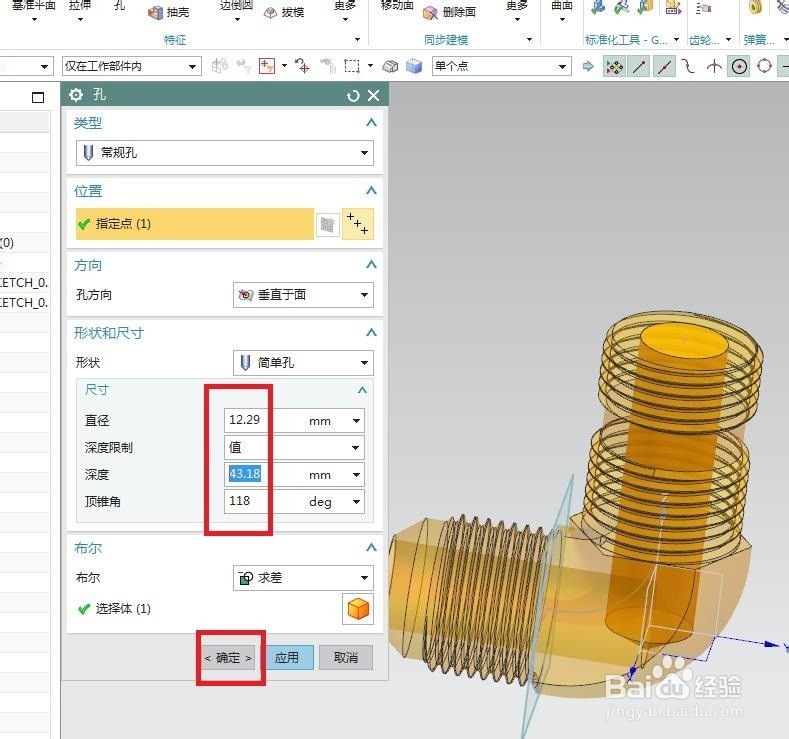Image resolution: width=789 pixels, height=739 pixels.
Task: Click the 取消 (Cancel) button
Action: [x=346, y=658]
